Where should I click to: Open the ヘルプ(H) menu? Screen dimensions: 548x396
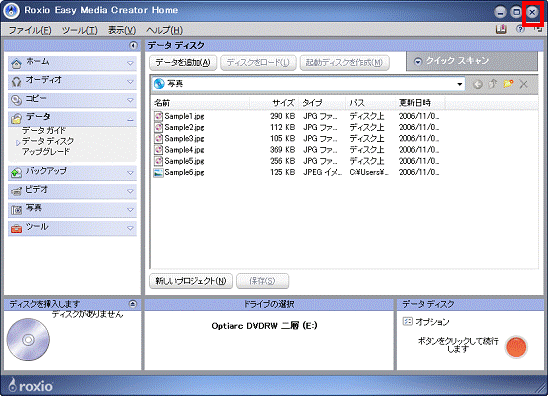(164, 30)
